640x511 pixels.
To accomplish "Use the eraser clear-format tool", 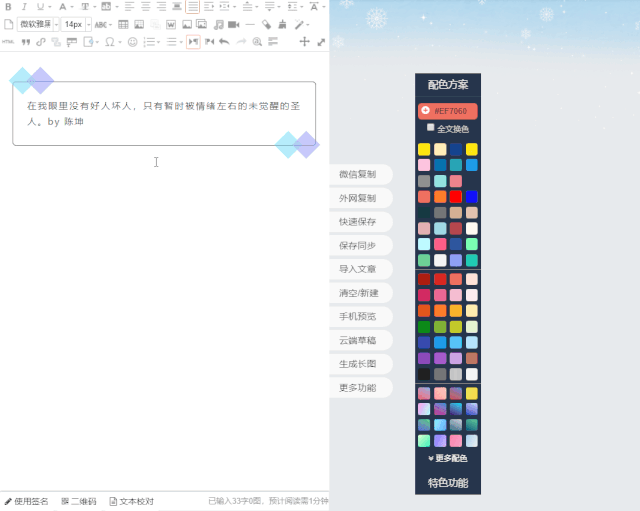I will (x=266, y=24).
